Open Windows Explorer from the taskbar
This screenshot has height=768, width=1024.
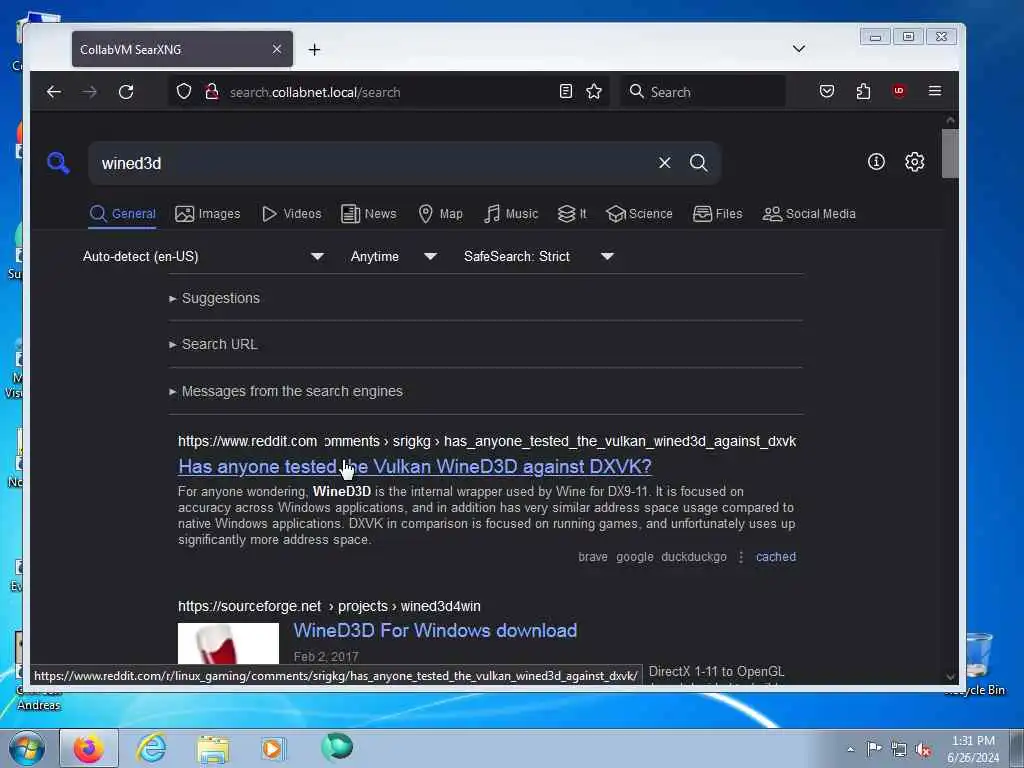pos(213,749)
